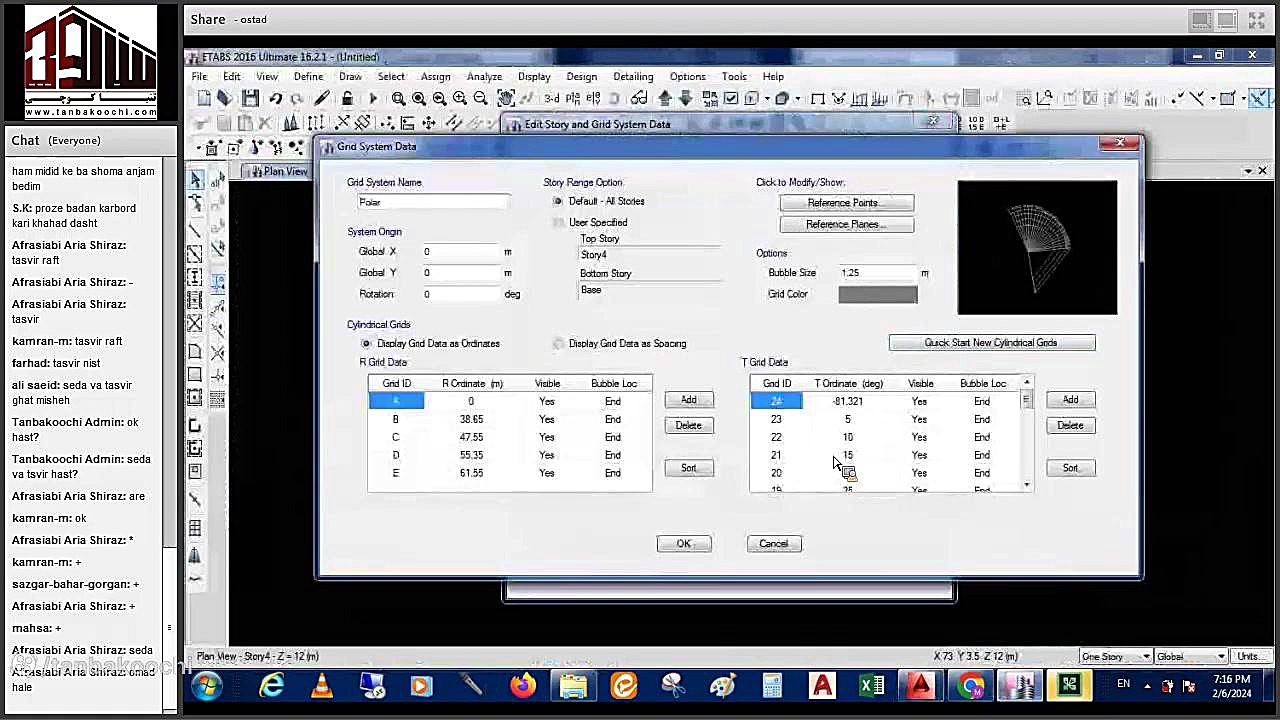The width and height of the screenshot is (1280, 720).
Task: Click the Grid System Name input field
Action: (x=432, y=202)
